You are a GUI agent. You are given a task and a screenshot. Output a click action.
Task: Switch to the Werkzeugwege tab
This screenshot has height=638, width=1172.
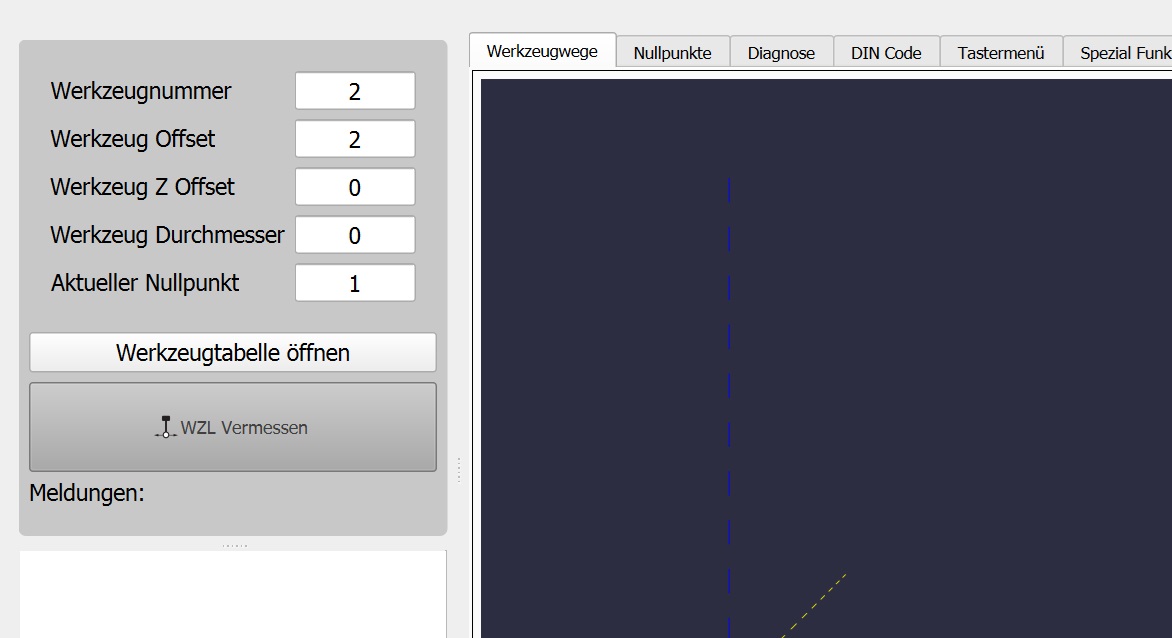click(x=542, y=51)
